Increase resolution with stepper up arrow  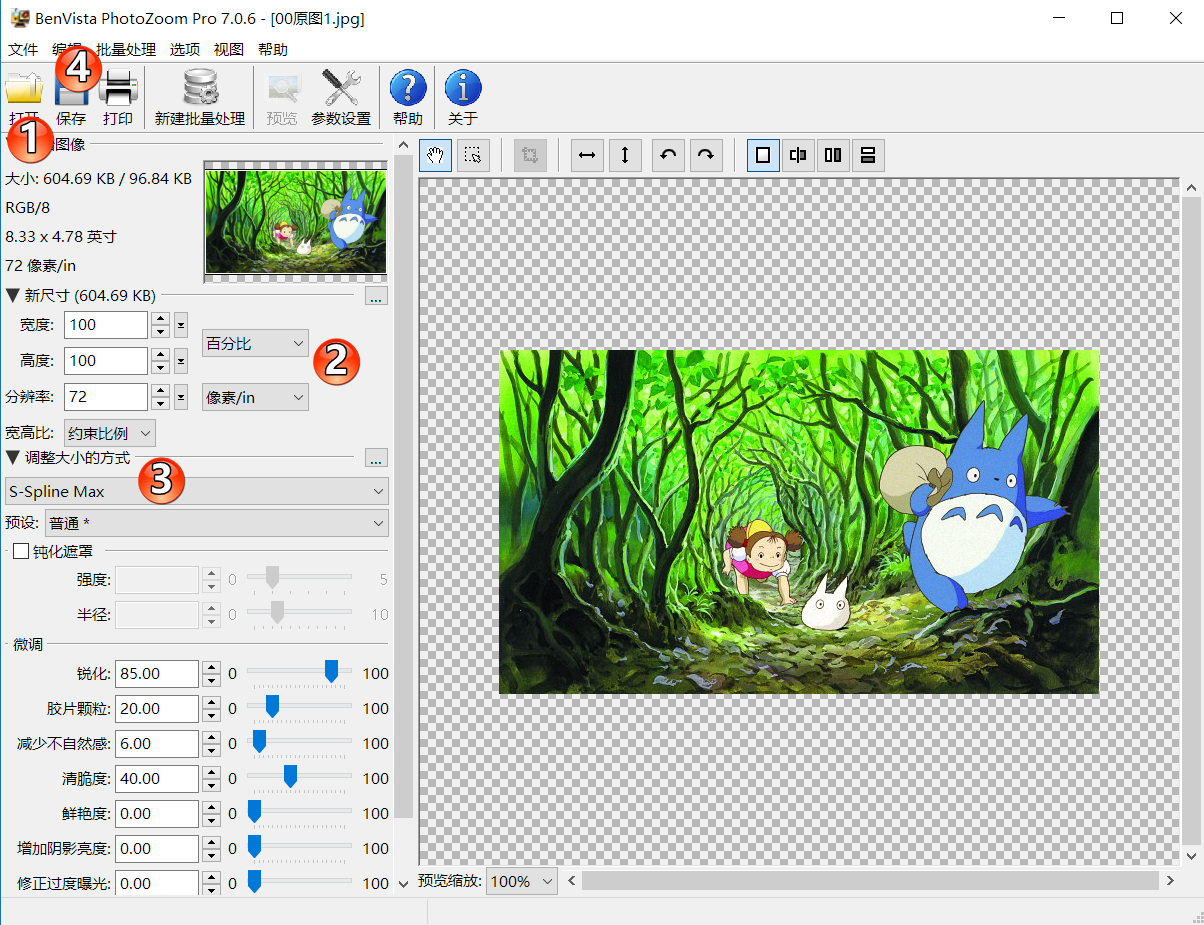(160, 390)
